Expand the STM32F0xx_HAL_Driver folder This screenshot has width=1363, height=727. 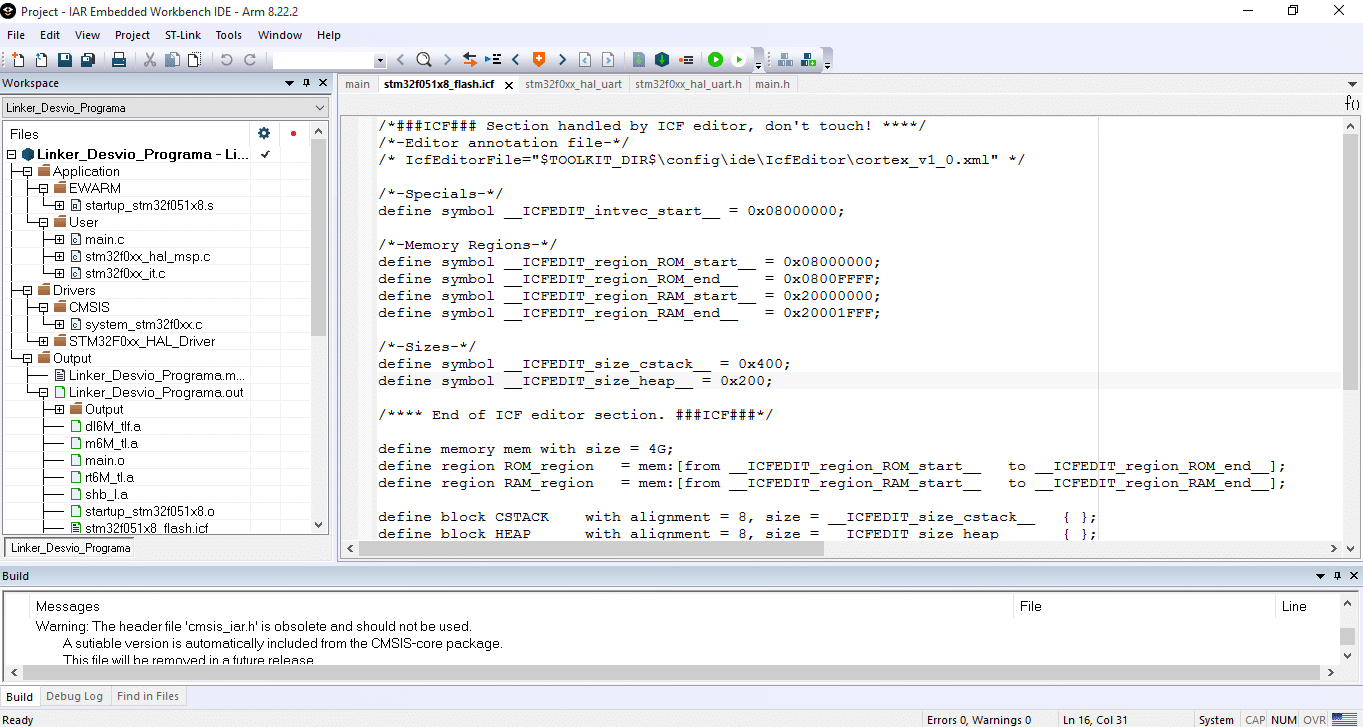[x=43, y=342]
